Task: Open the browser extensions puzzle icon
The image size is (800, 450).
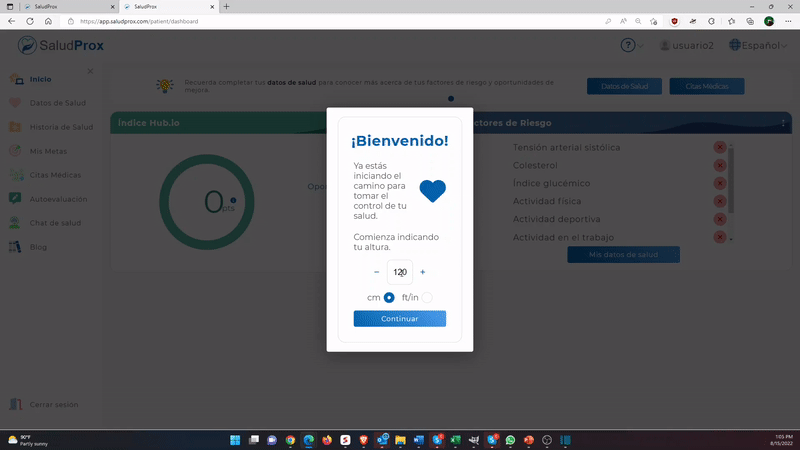Action: pos(711,21)
